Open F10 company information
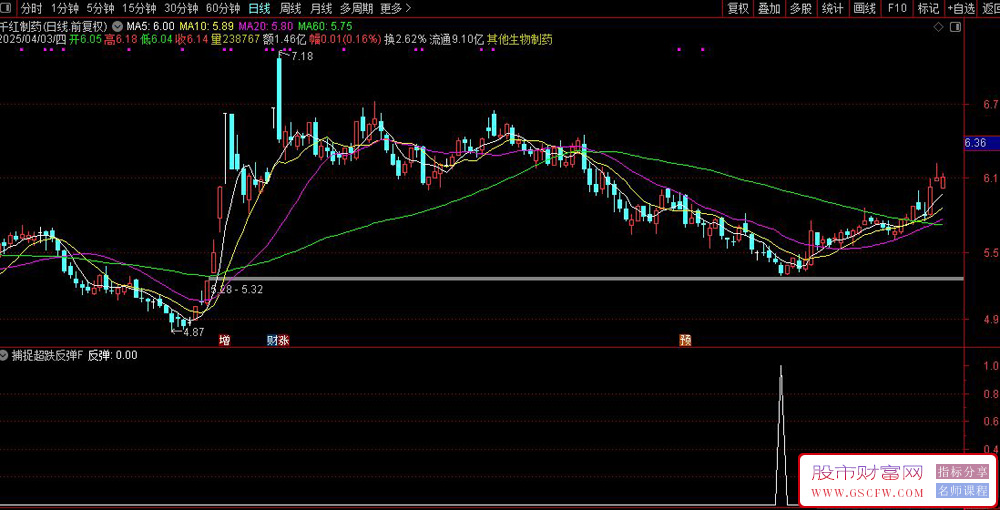This screenshot has width=1000, height=510. click(x=897, y=8)
